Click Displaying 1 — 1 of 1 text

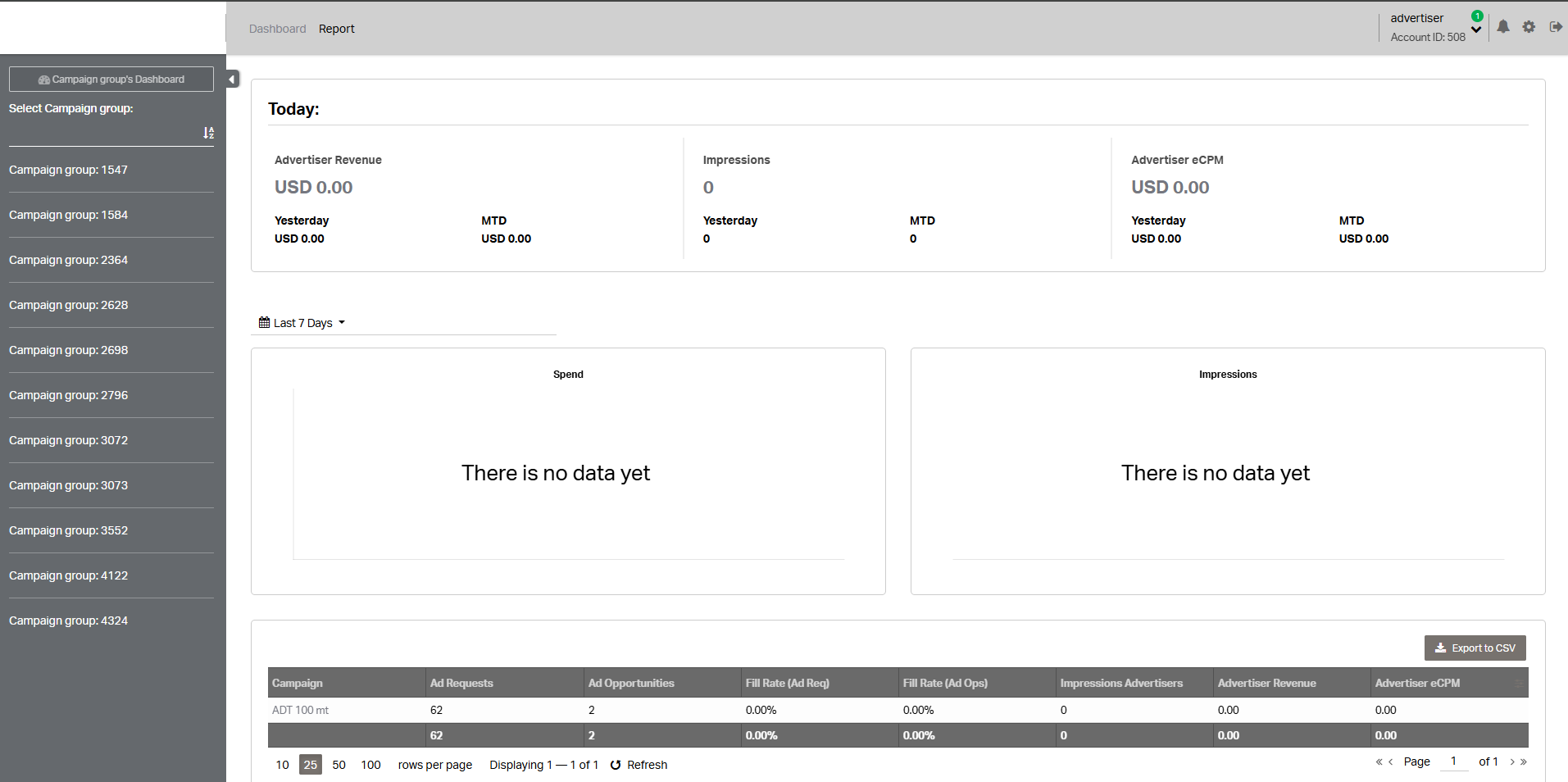pos(543,765)
